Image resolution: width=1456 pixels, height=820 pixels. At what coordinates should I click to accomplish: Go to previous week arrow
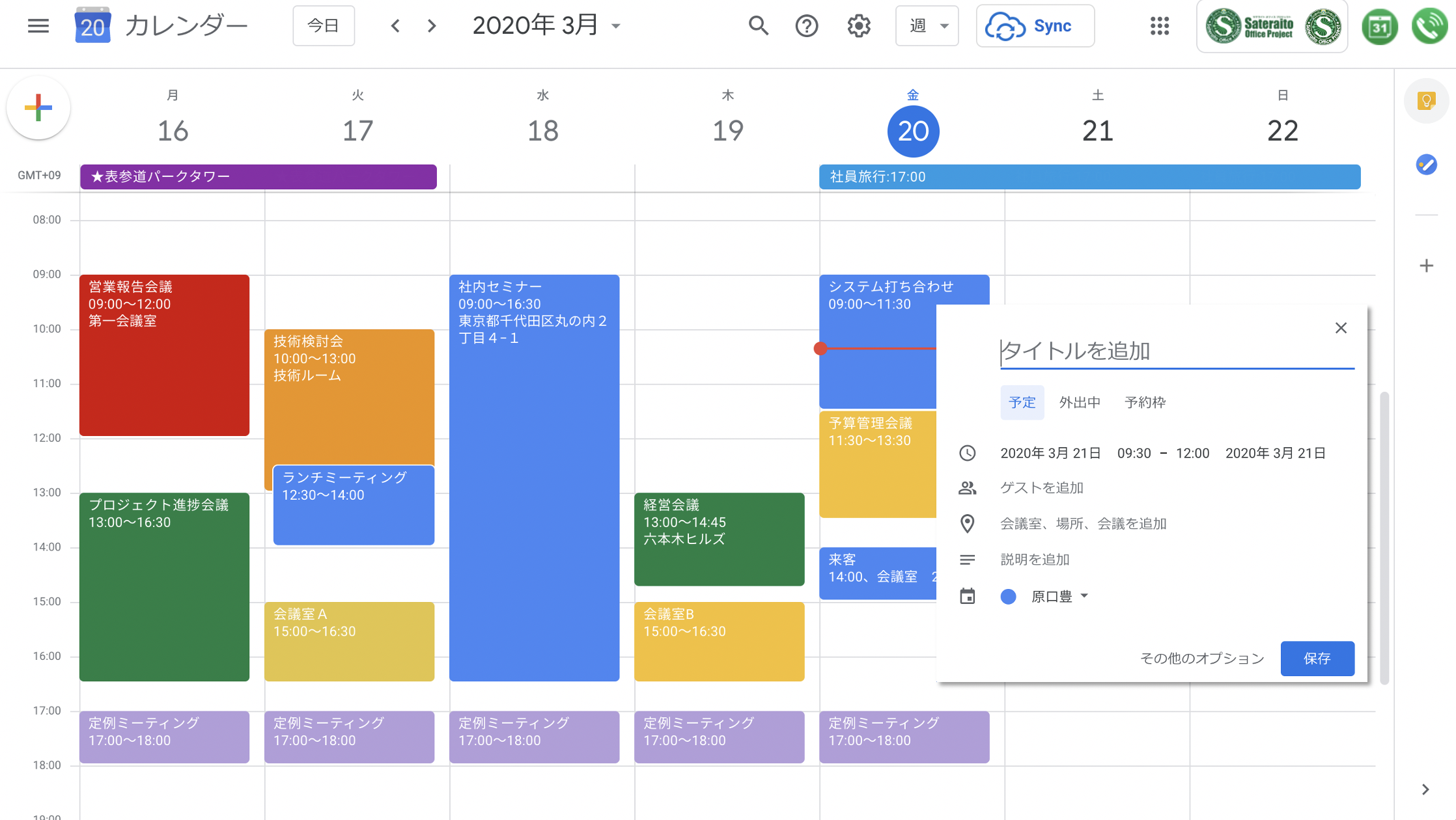pos(395,26)
